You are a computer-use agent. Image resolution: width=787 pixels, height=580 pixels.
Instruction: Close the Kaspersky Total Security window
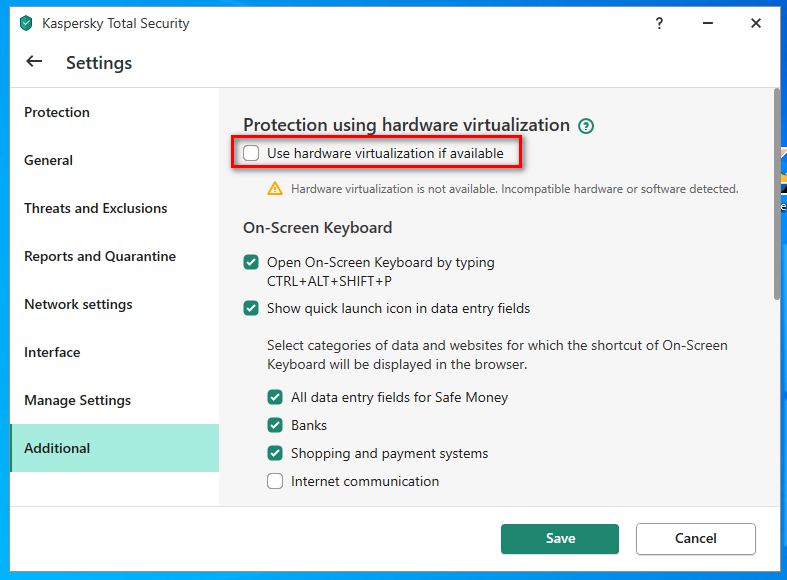click(756, 23)
